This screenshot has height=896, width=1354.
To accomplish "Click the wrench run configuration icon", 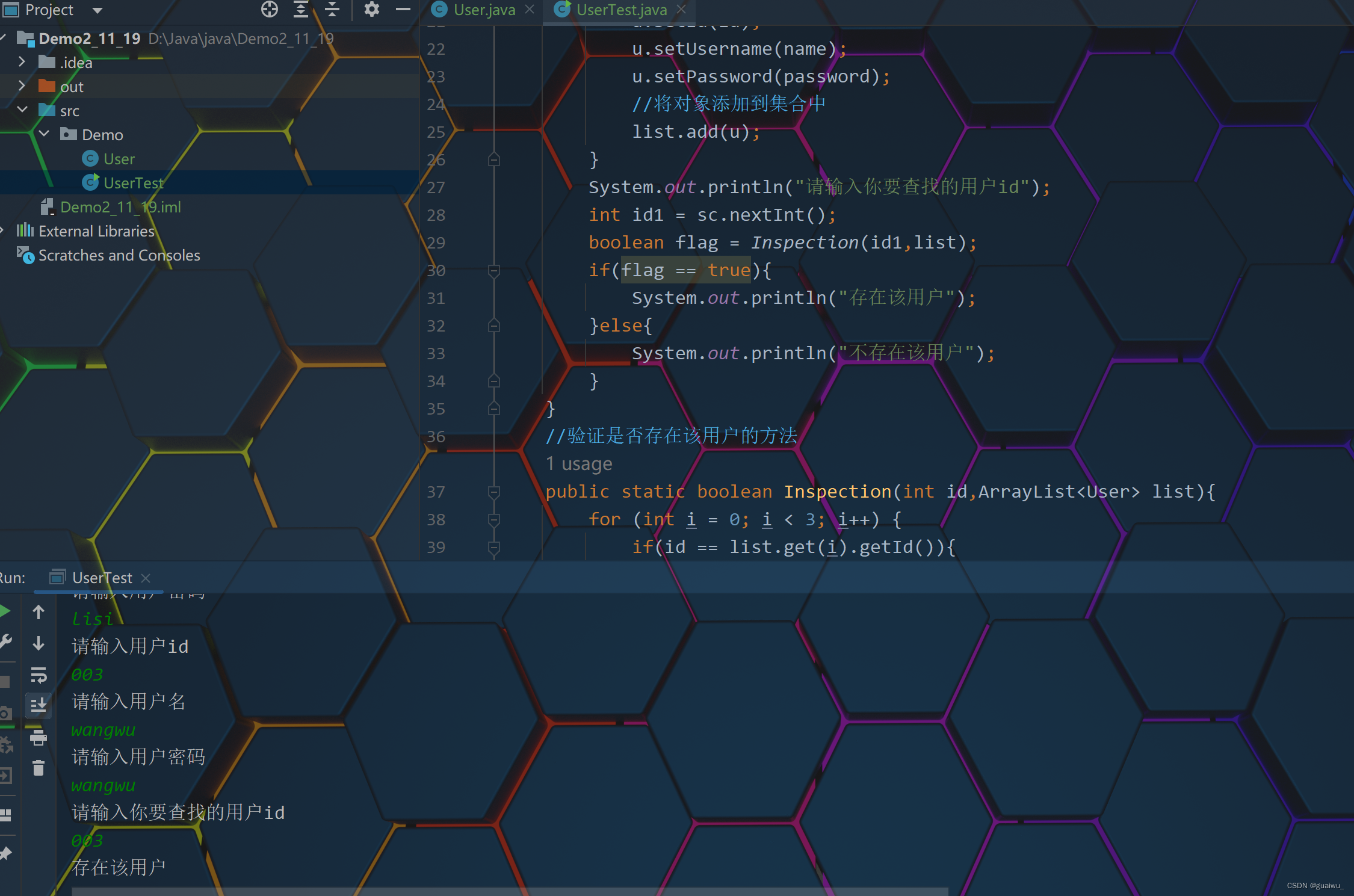I will 5,642.
